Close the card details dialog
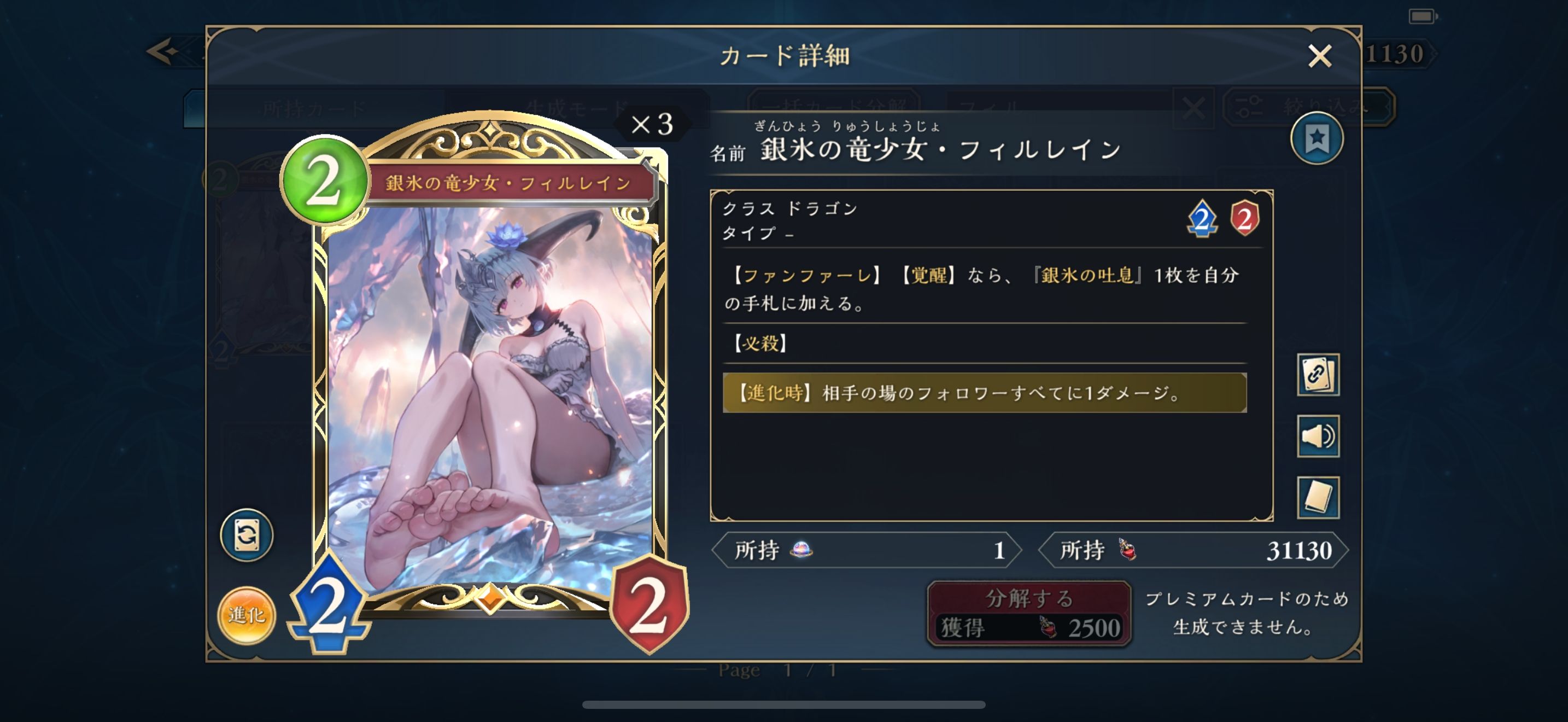The image size is (1568, 722). 1320,56
